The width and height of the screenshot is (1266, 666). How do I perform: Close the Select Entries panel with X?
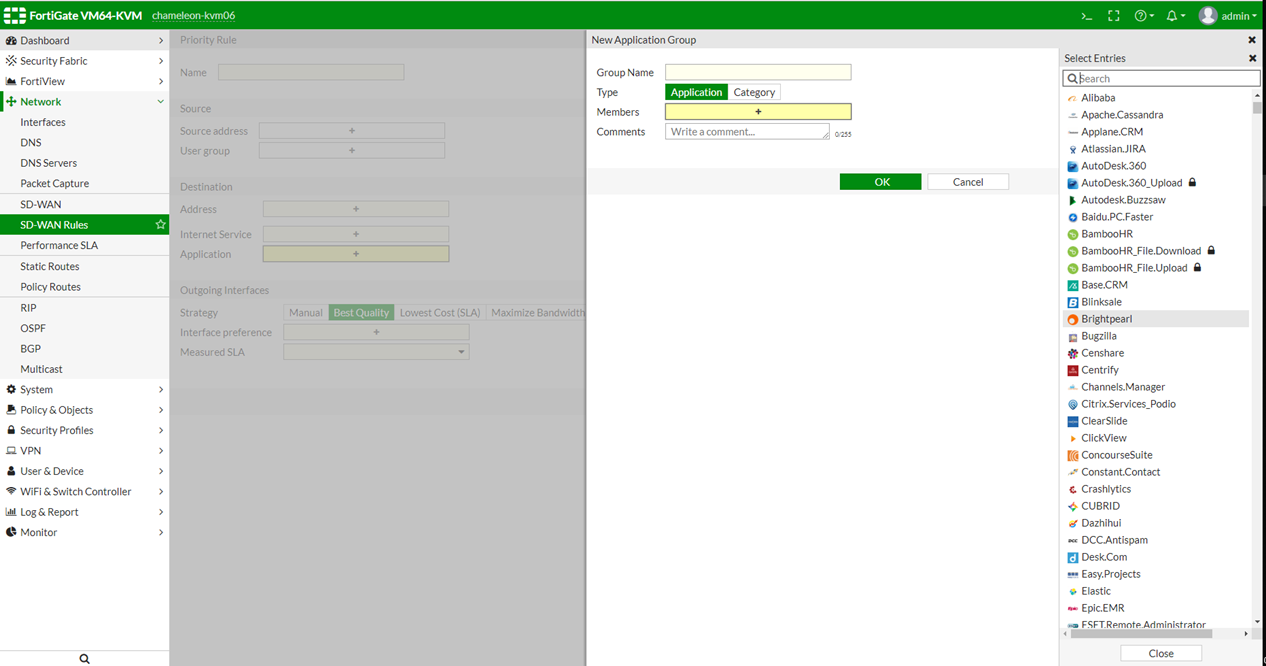[x=1252, y=58]
